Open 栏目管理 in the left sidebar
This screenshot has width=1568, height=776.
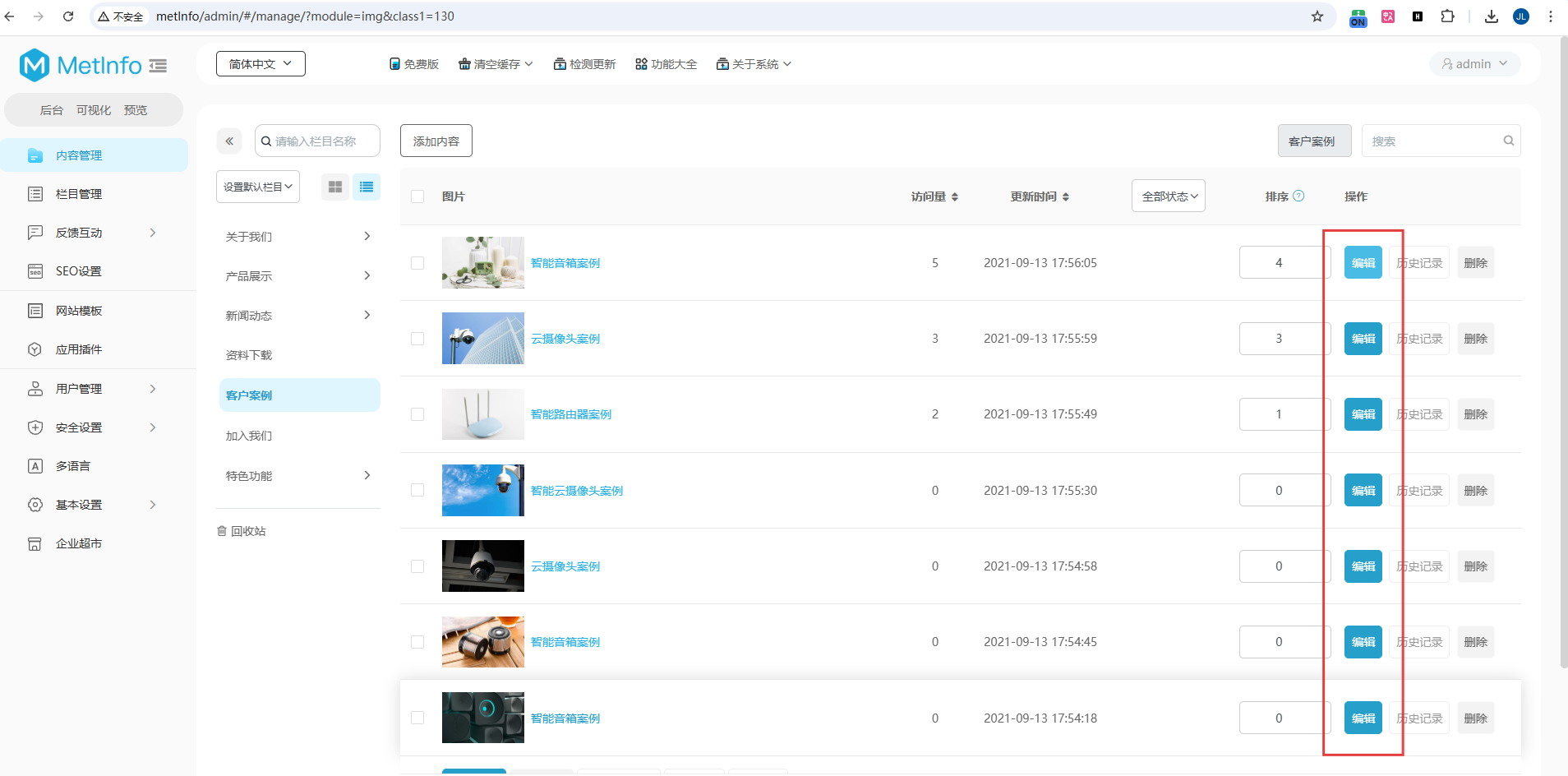tap(79, 194)
